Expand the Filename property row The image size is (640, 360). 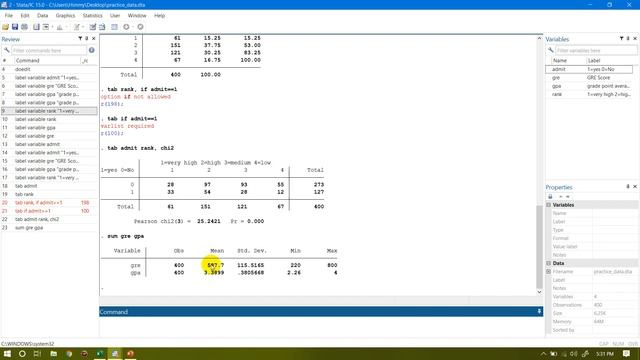(549, 271)
